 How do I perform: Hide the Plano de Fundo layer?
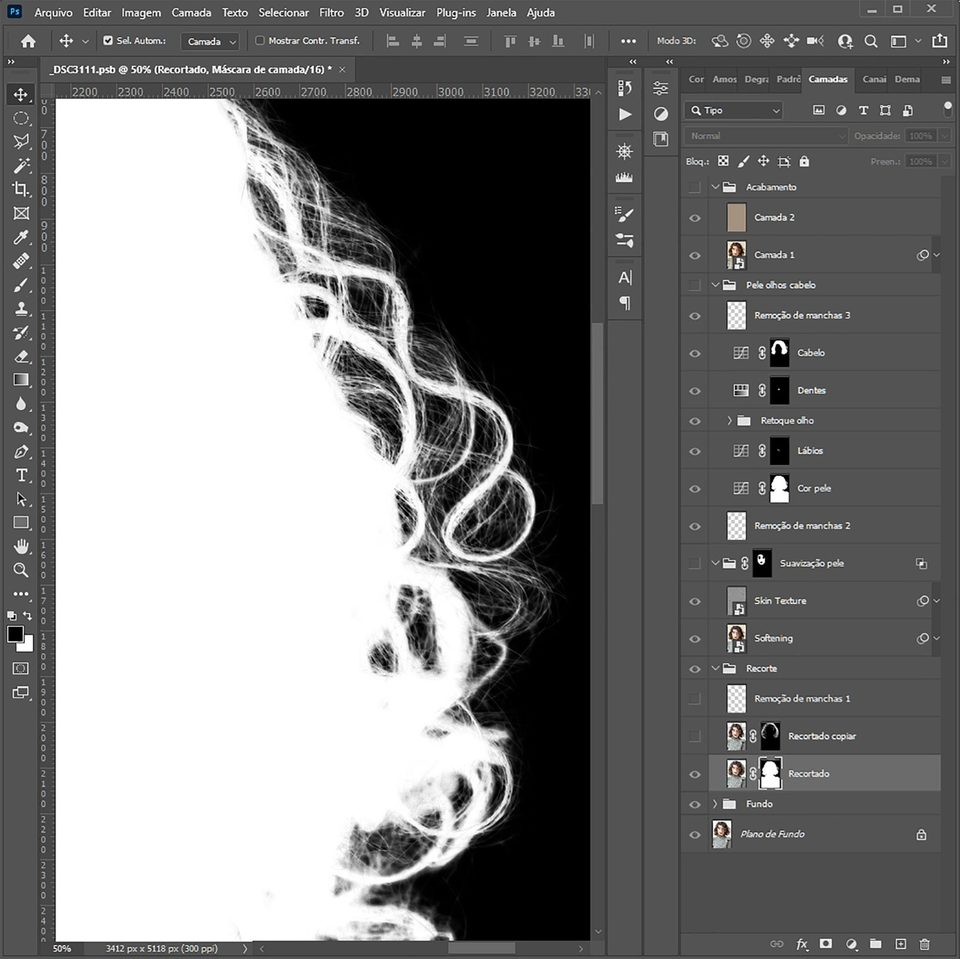[695, 834]
